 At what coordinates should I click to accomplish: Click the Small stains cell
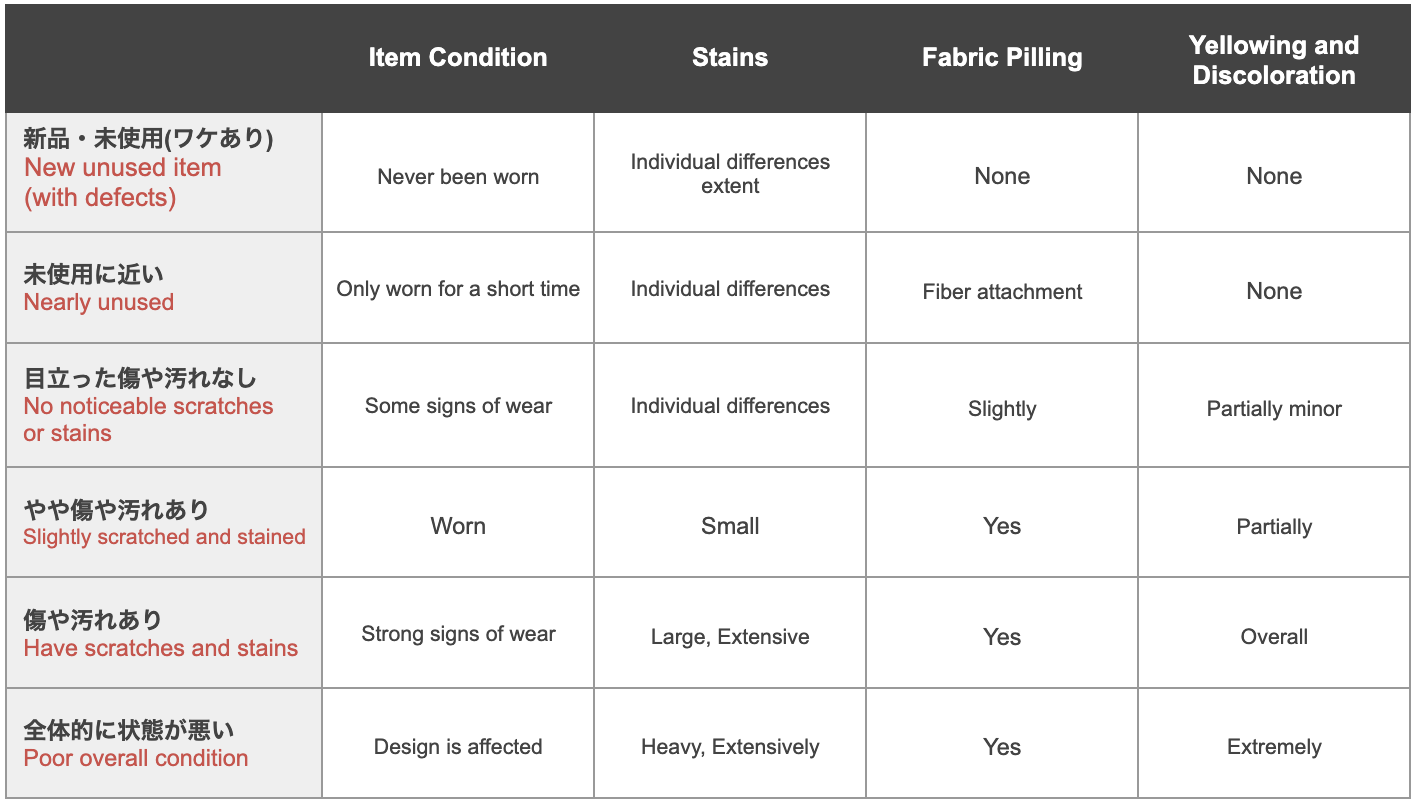[x=730, y=526]
